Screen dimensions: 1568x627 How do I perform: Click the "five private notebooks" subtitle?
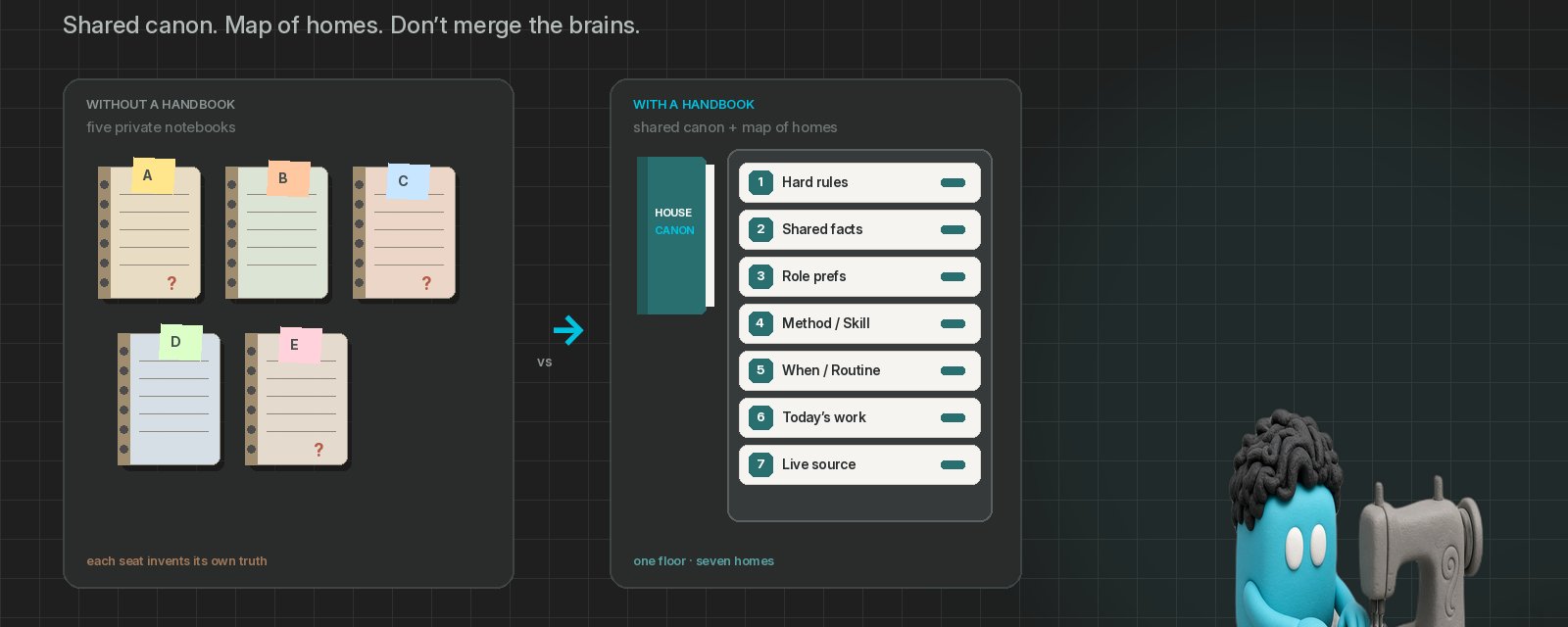coord(161,127)
